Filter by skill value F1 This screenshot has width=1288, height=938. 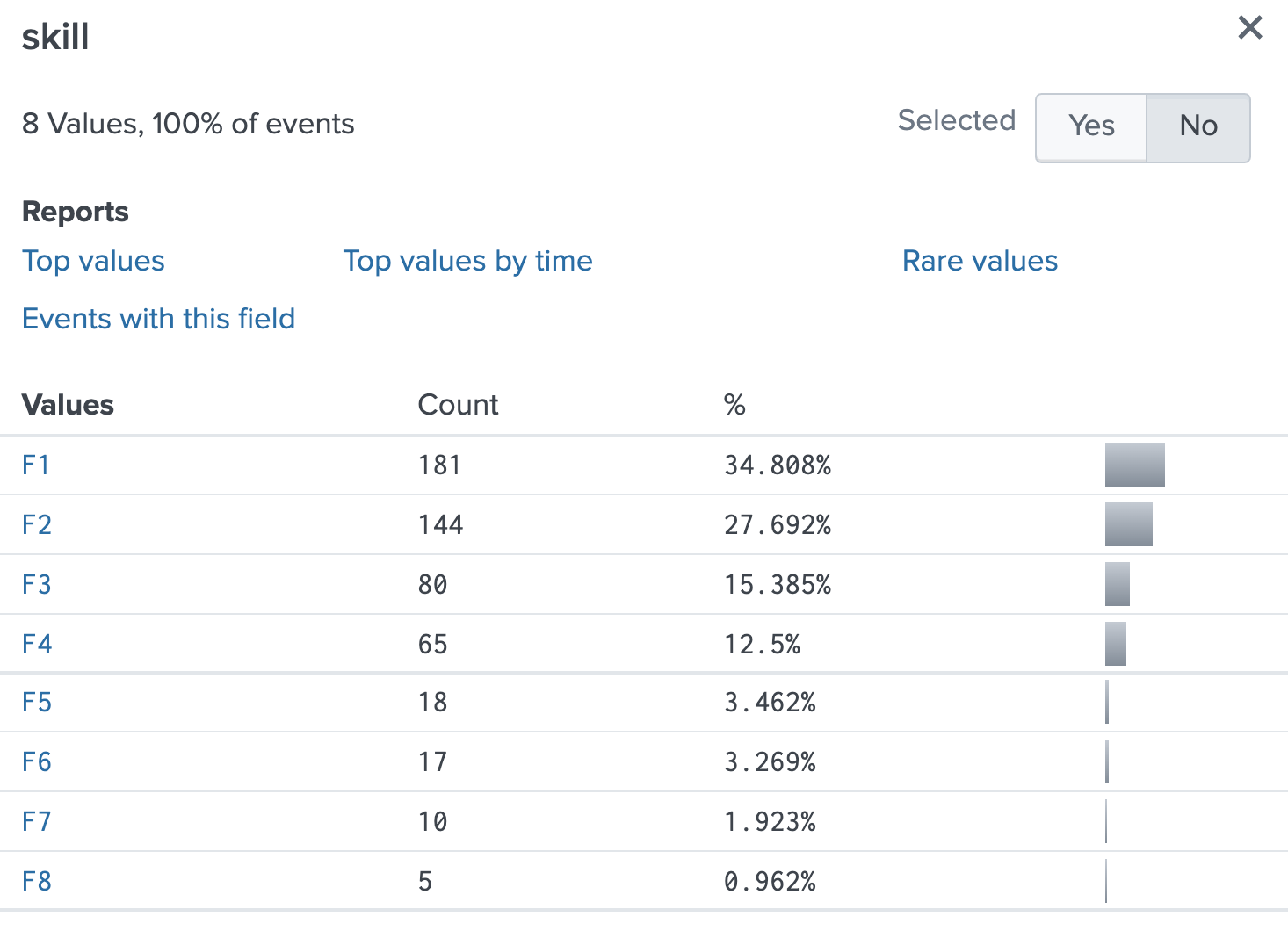[x=36, y=465]
